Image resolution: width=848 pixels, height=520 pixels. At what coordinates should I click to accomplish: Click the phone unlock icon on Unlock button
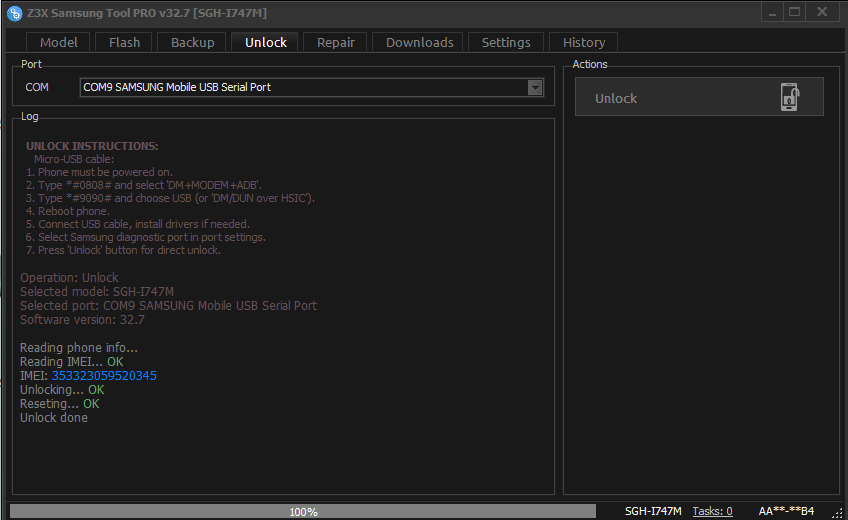pos(790,97)
